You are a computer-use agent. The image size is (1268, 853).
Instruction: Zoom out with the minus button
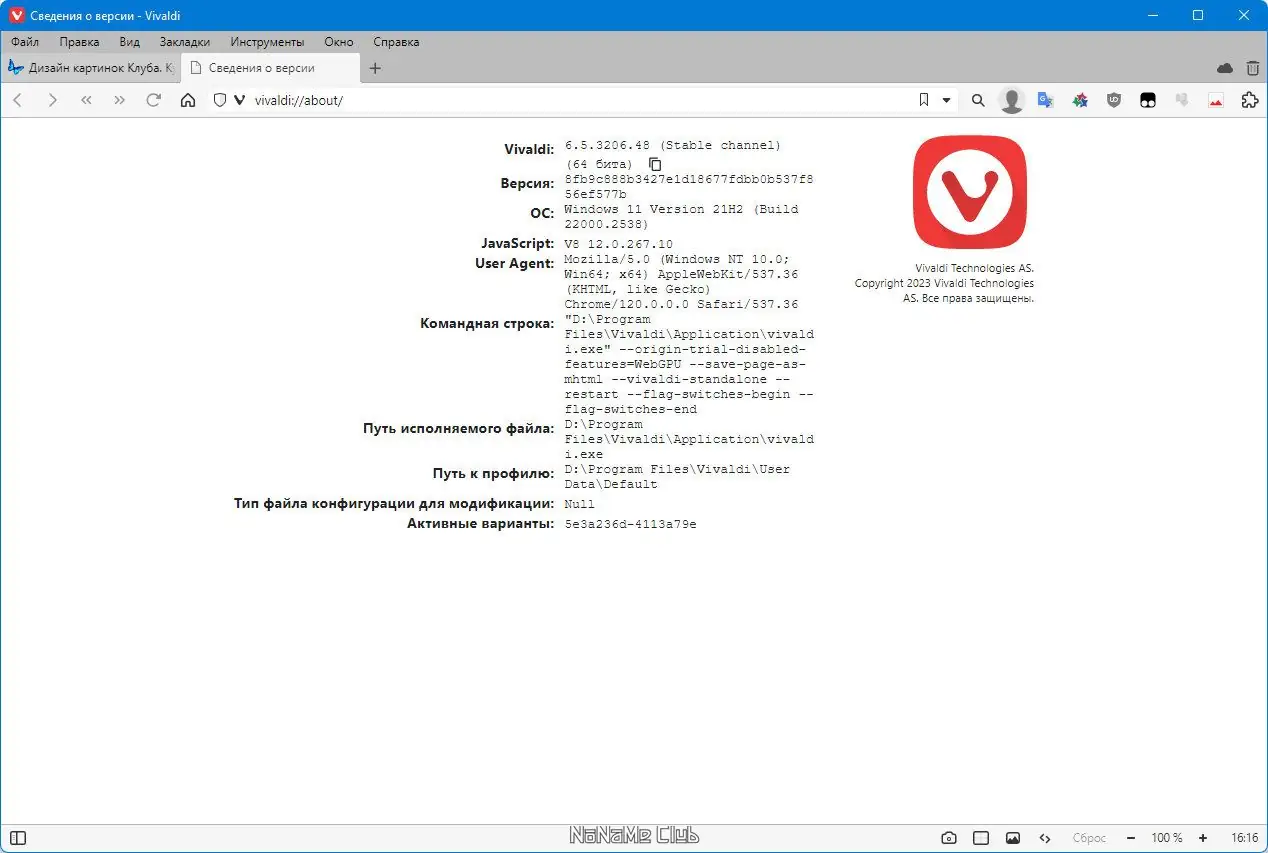pos(1130,838)
